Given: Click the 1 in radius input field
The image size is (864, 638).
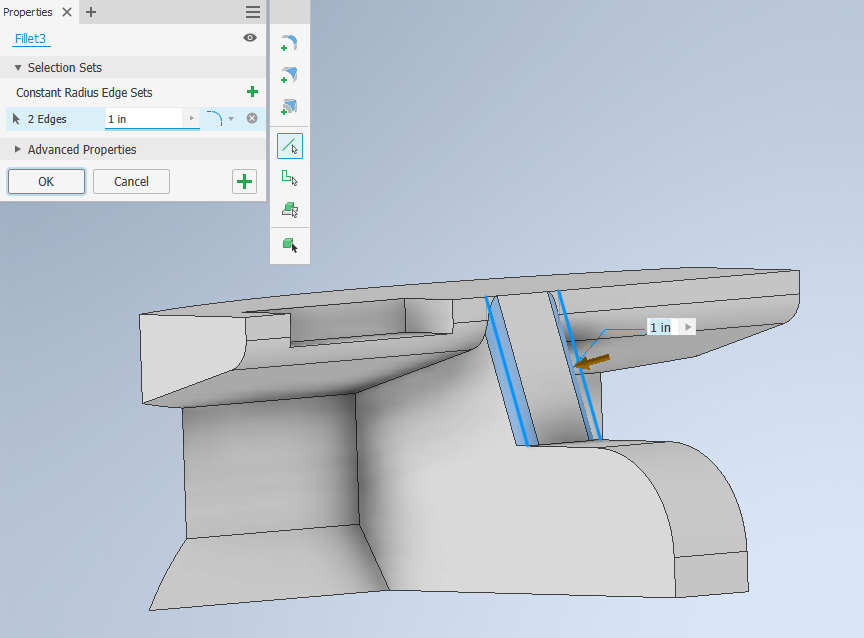Looking at the screenshot, I should pyautogui.click(x=144, y=119).
